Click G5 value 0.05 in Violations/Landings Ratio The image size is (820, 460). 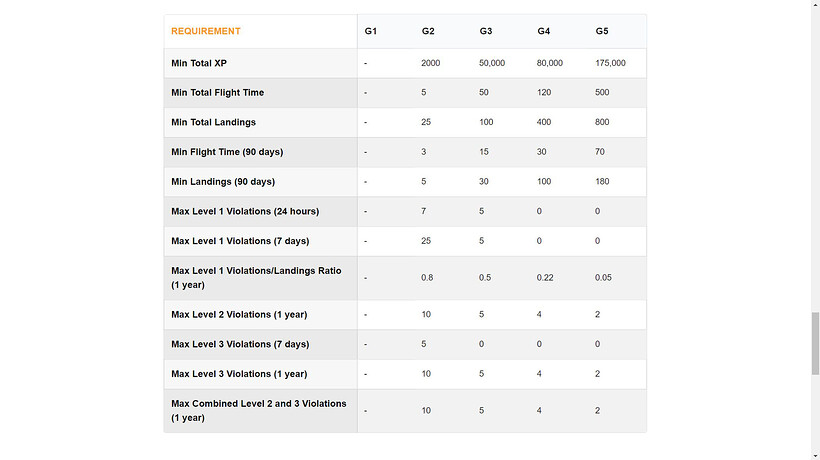point(603,278)
